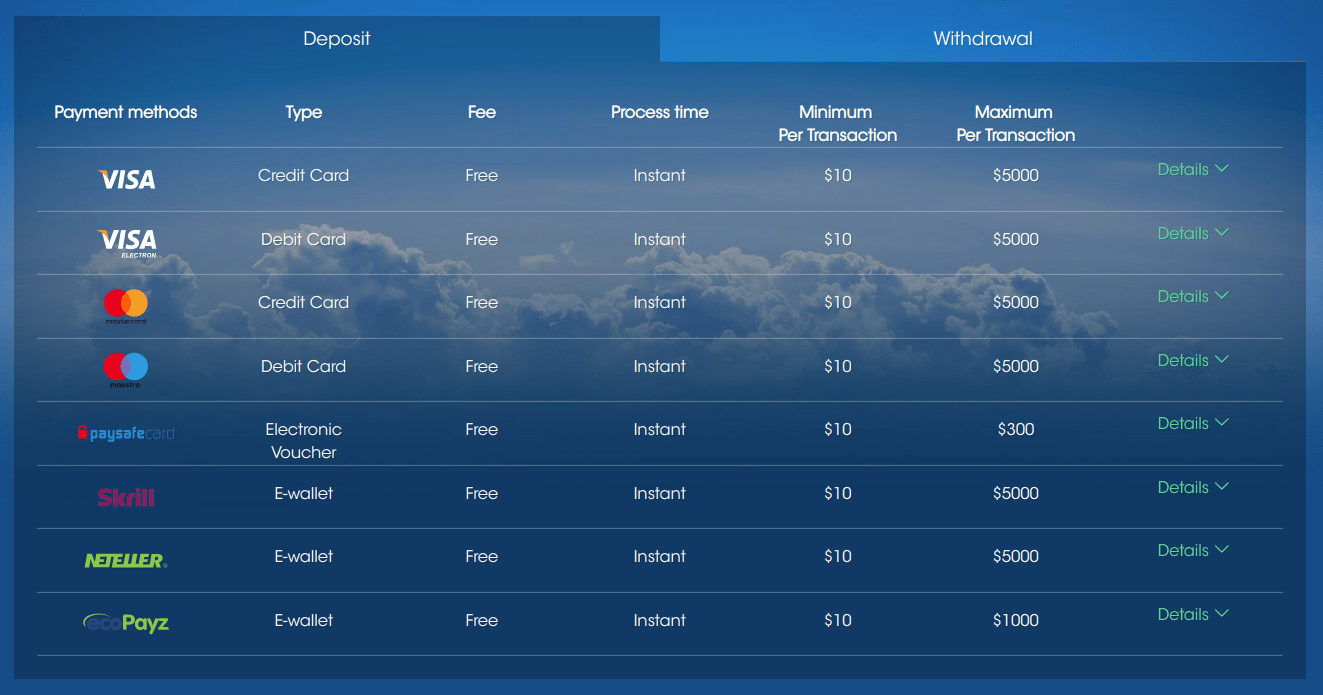Open the Withdrawal tab
The image size is (1323, 695).
(983, 39)
